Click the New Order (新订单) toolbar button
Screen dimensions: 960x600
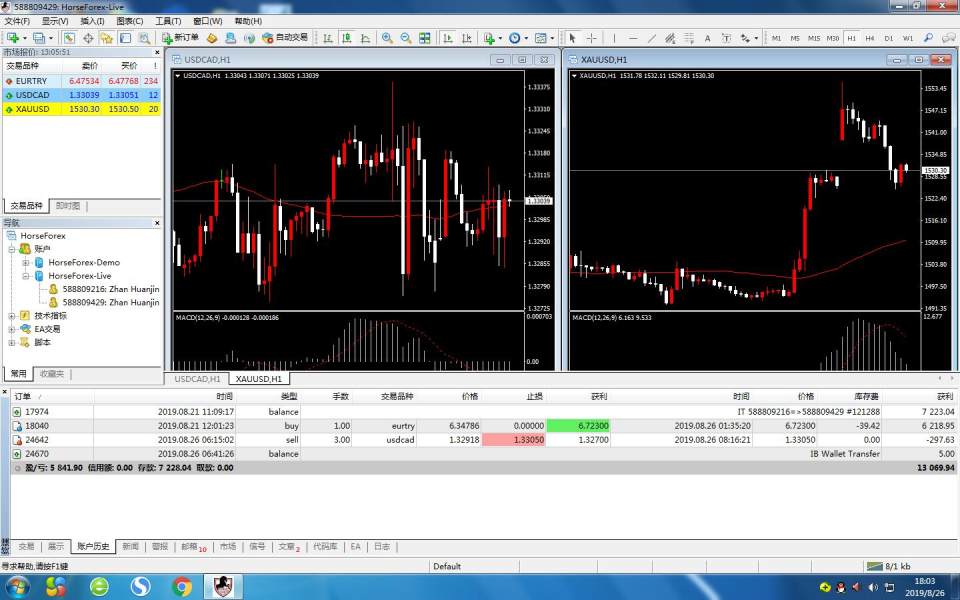click(181, 38)
